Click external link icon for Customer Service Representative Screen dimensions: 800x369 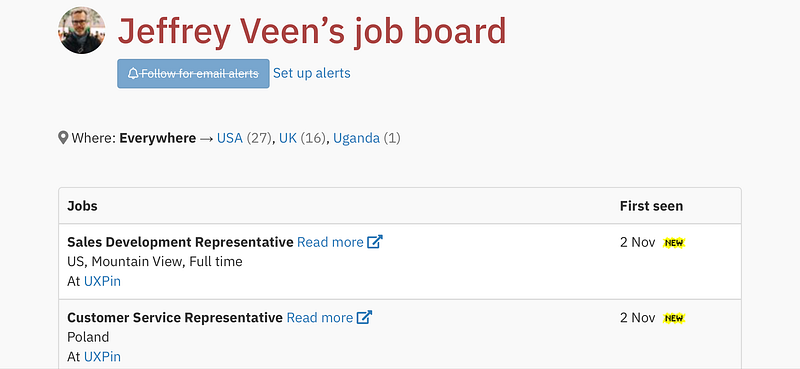[x=364, y=317]
